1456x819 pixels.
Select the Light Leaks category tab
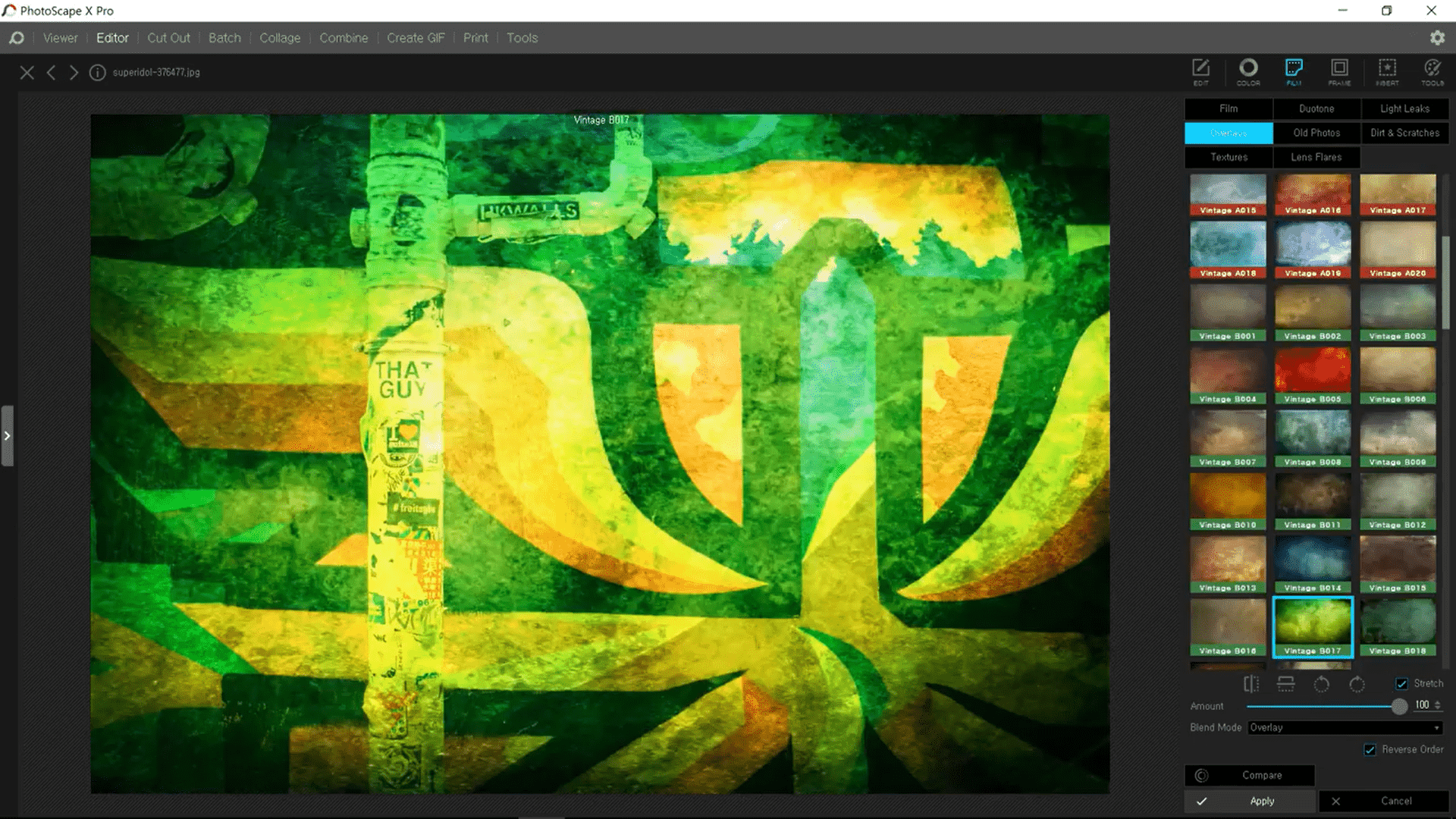[1404, 109]
